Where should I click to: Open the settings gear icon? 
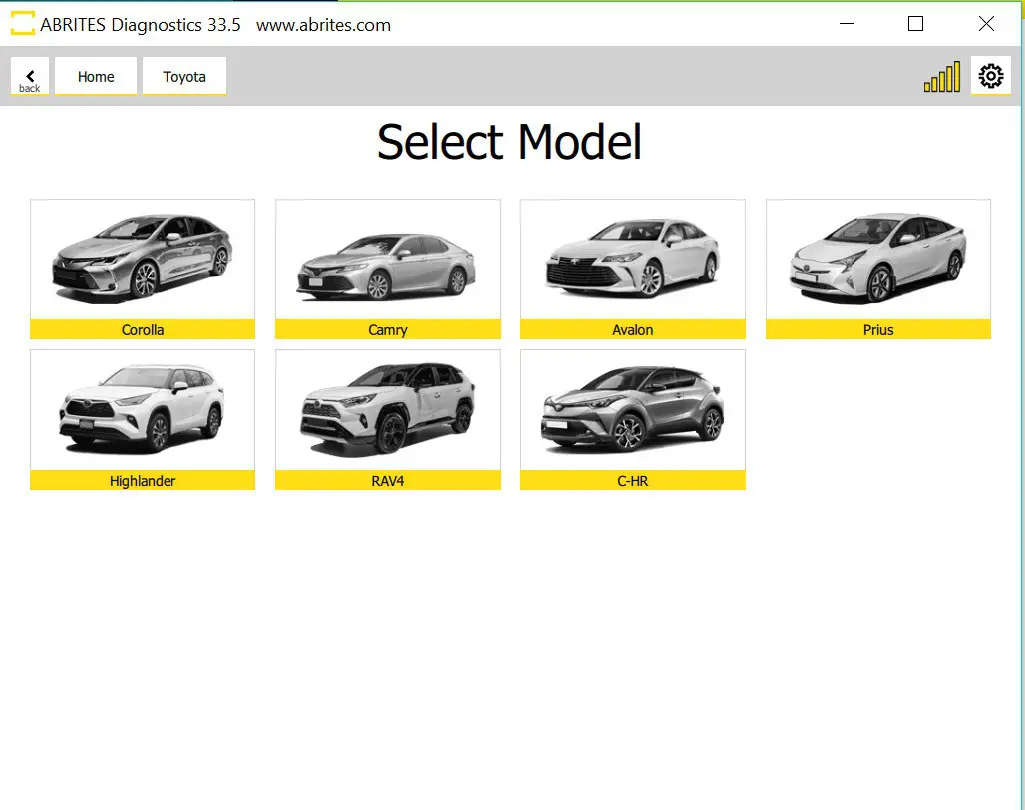point(989,75)
